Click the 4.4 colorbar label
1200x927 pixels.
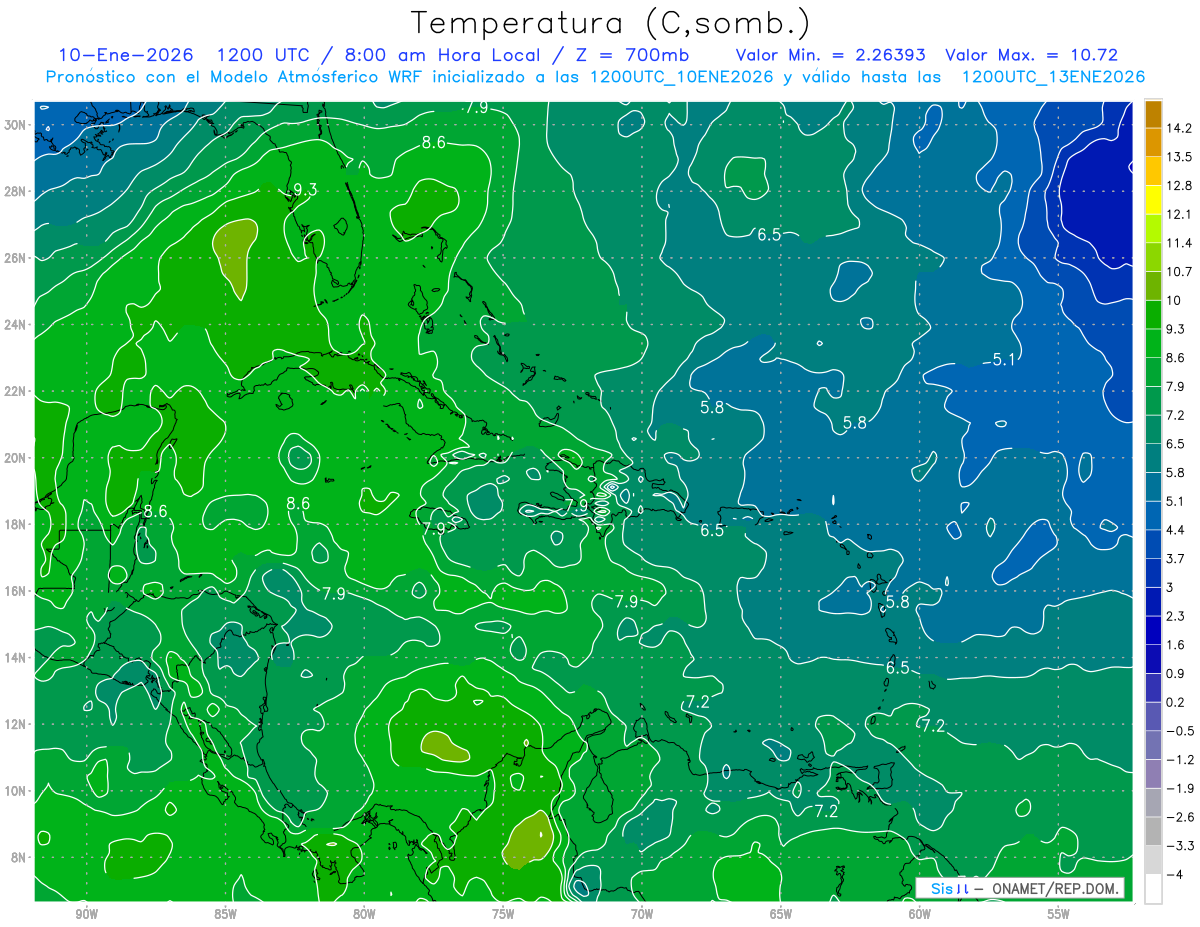[x=1176, y=529]
